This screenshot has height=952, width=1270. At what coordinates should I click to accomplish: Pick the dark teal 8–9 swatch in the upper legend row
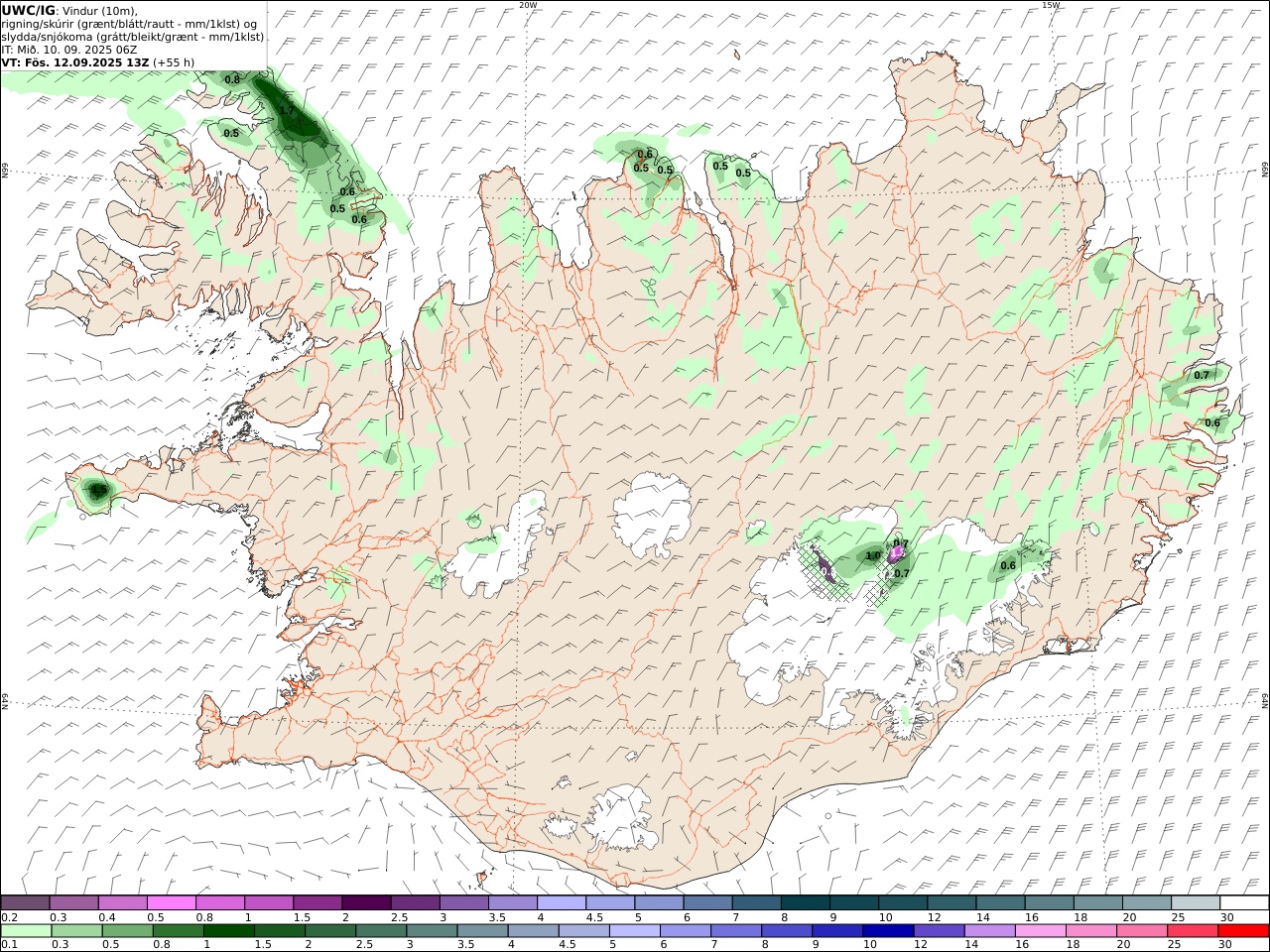[805, 902]
